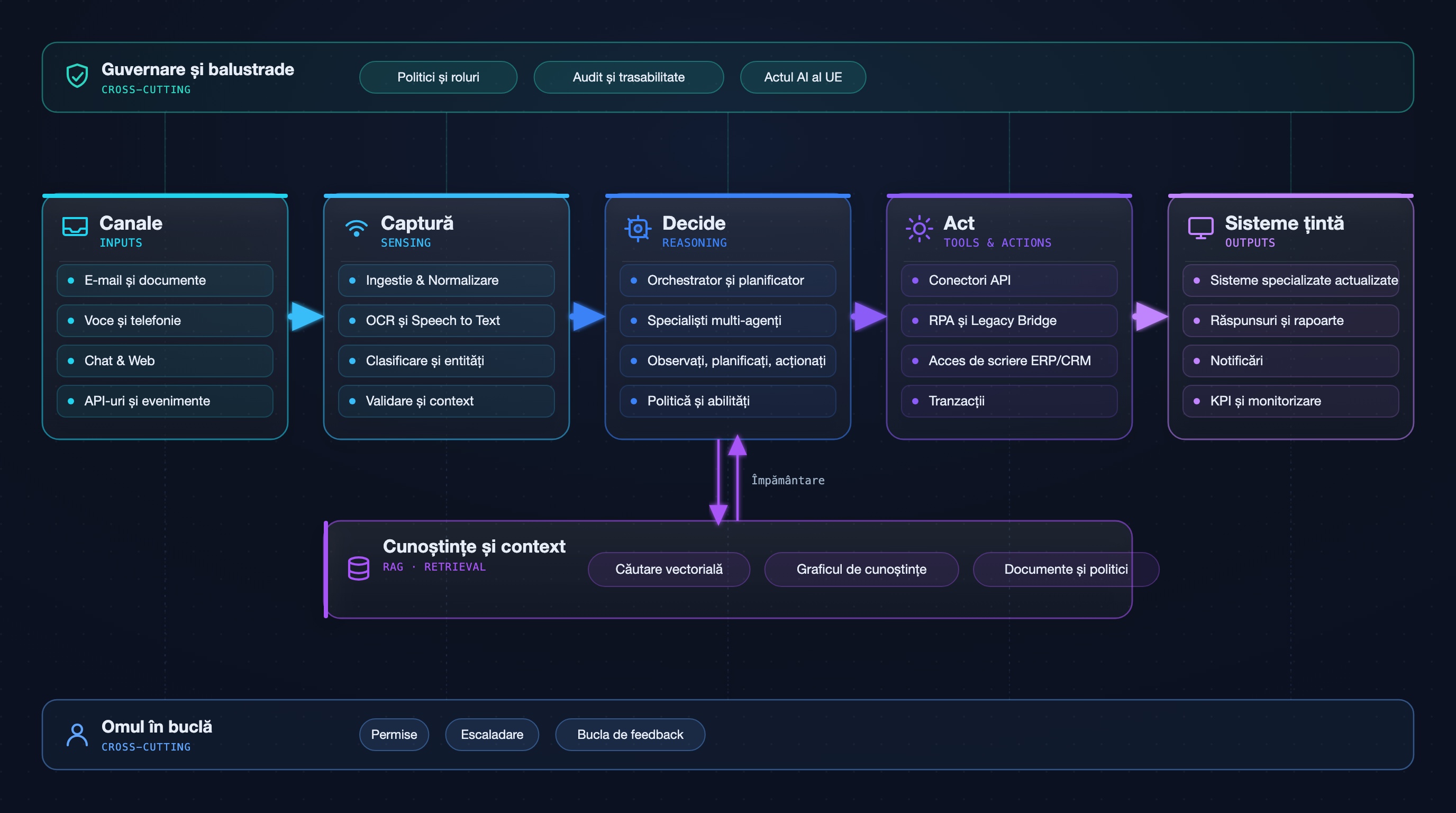The height and width of the screenshot is (813, 1456).
Task: Click the wifi signal icon beside Captură
Action: (356, 228)
